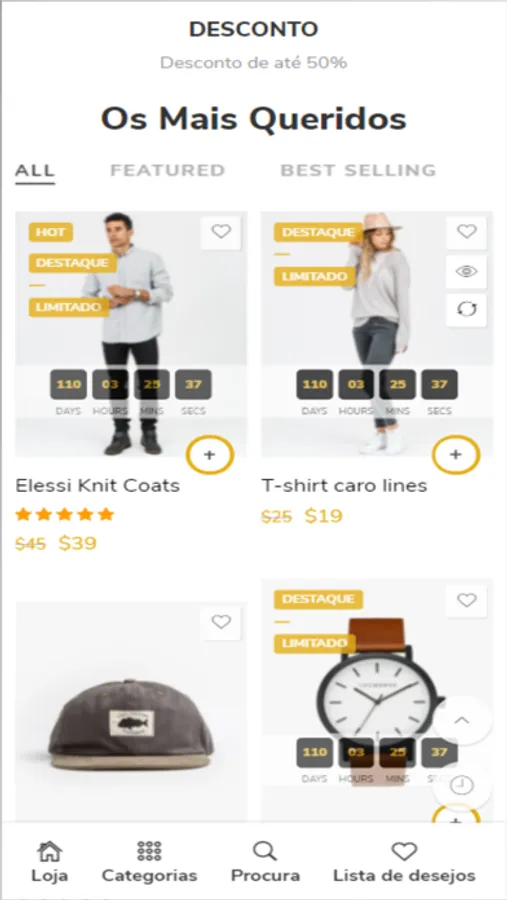The image size is (507, 900).
Task: Add Elessi Knit Coats via plus button
Action: pyautogui.click(x=210, y=455)
